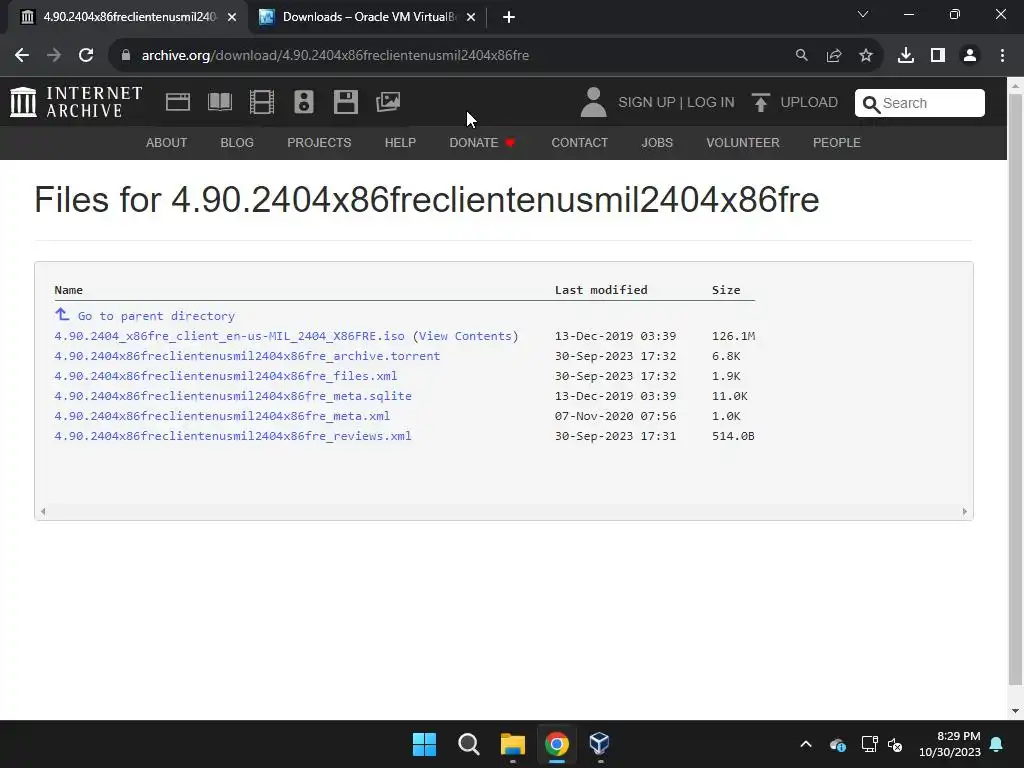This screenshot has width=1024, height=768.
Task: Open the Chrome profile icon
Action: click(x=970, y=56)
